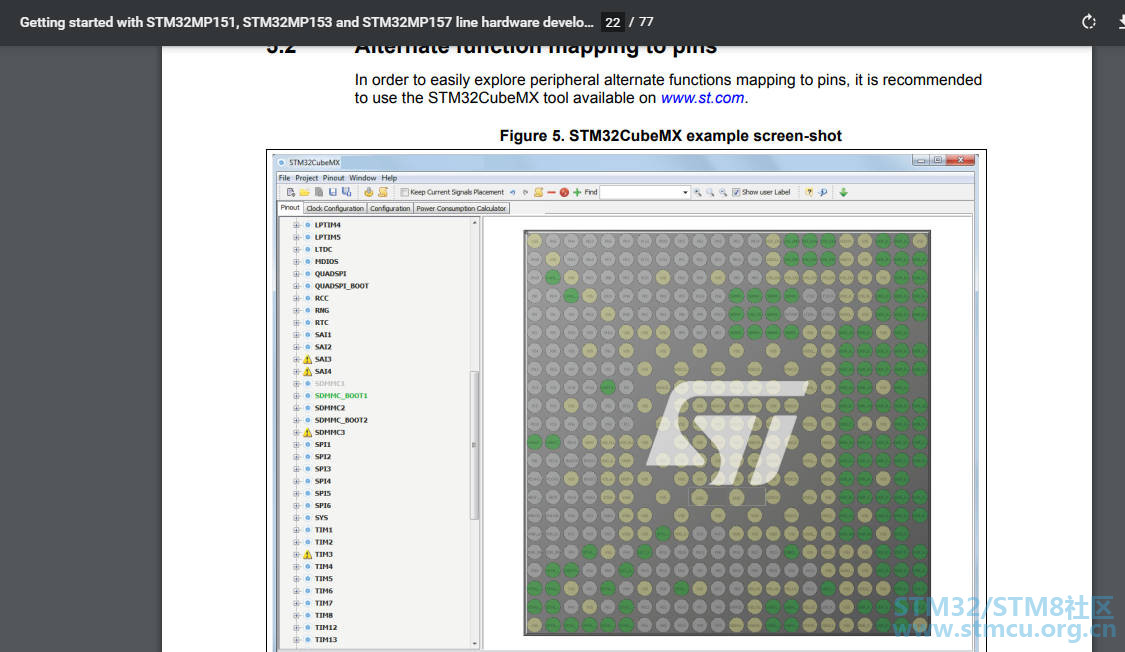Toggle the Show user Label checkbox
Viewport: 1125px width, 652px height.
(x=736, y=192)
